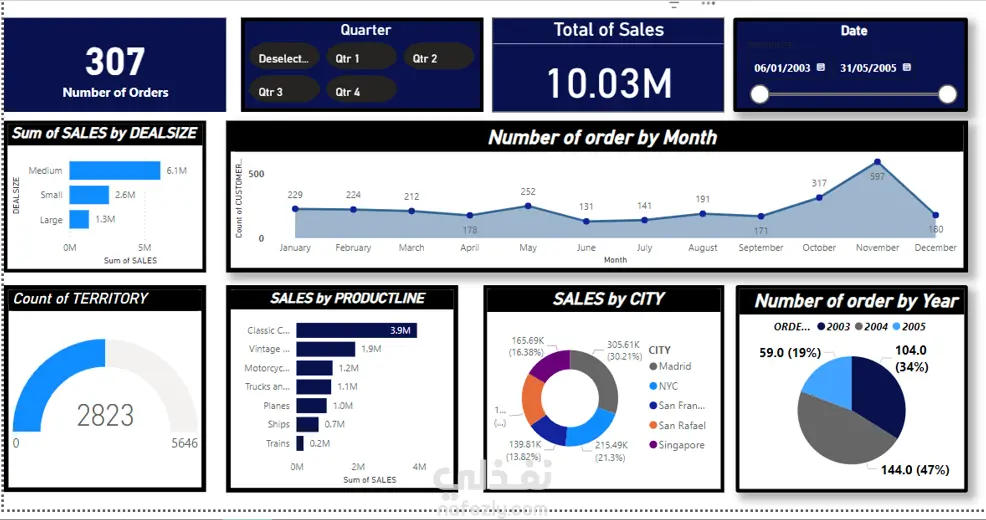Click the November data point at 597
Screen dimensions: 986x520
pos(877,162)
